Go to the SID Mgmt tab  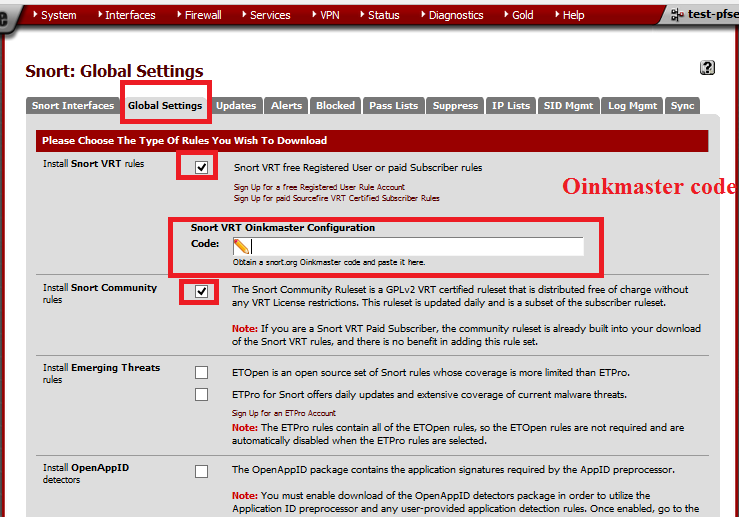(568, 106)
